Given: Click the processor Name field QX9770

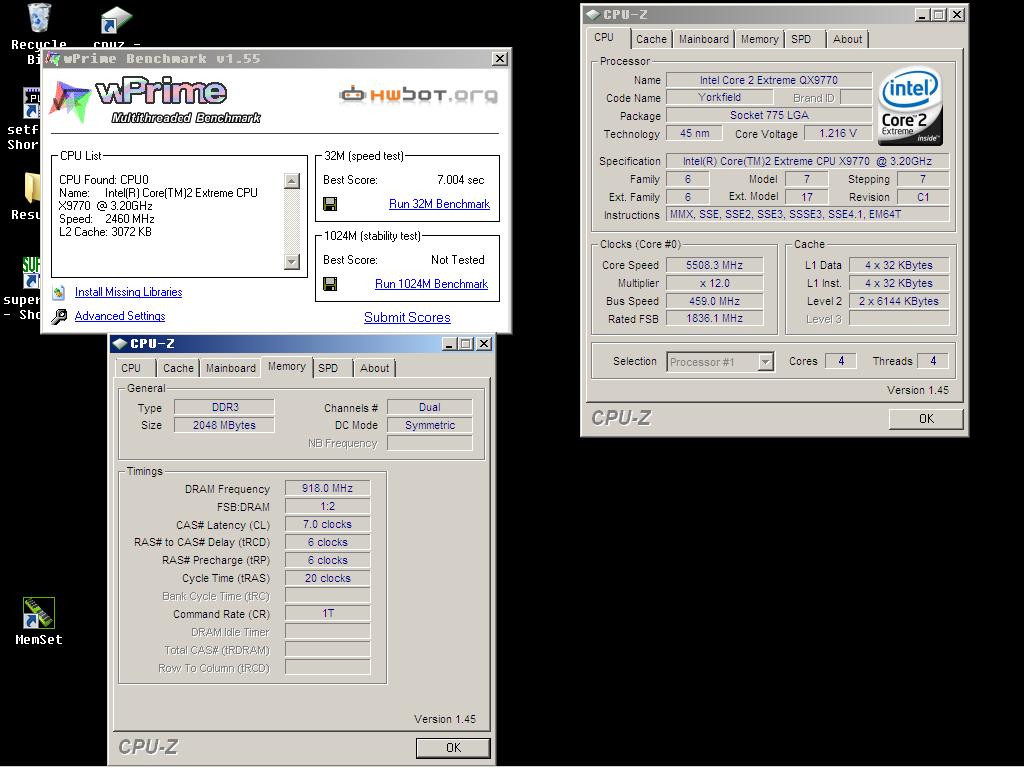Looking at the screenshot, I should [x=769, y=80].
